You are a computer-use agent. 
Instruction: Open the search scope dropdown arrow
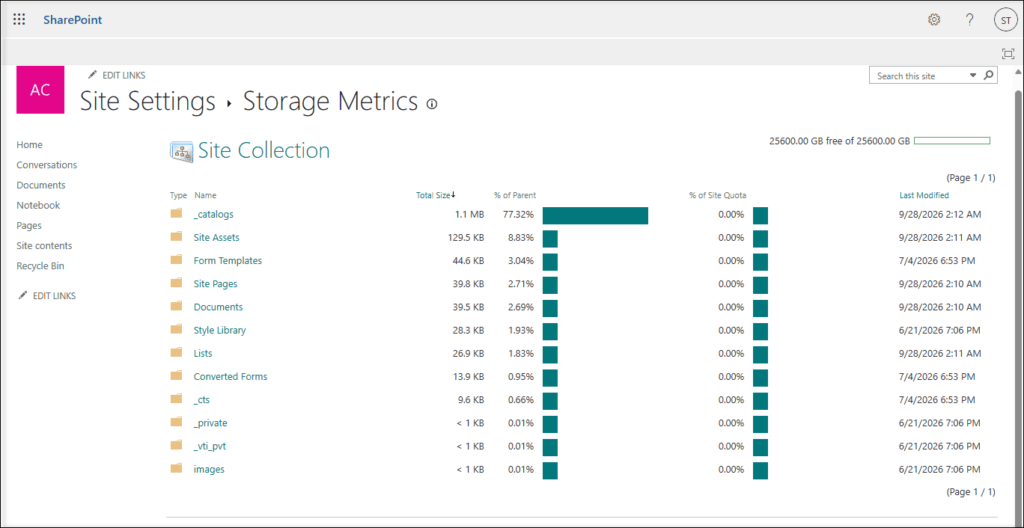[x=973, y=75]
